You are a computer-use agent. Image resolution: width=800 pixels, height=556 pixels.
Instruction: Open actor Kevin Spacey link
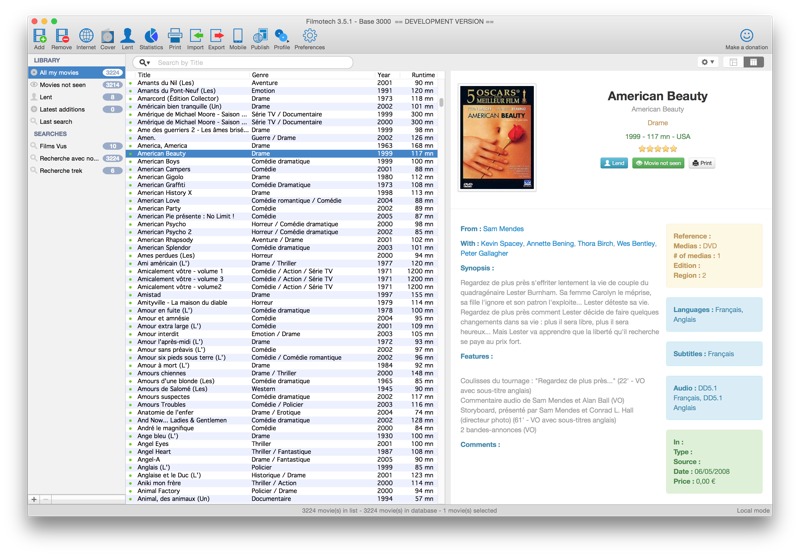pyautogui.click(x=502, y=243)
